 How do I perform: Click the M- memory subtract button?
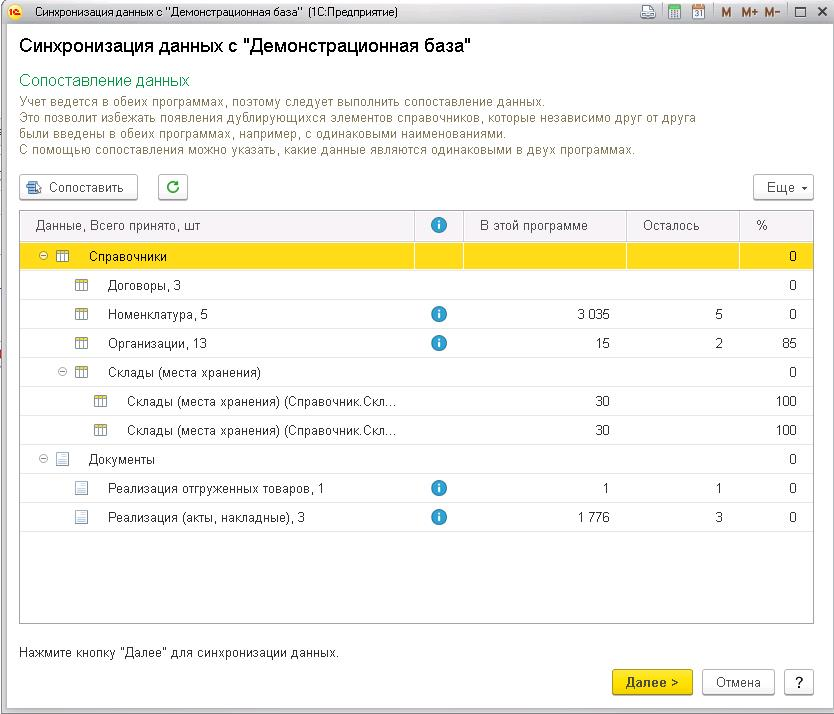772,12
